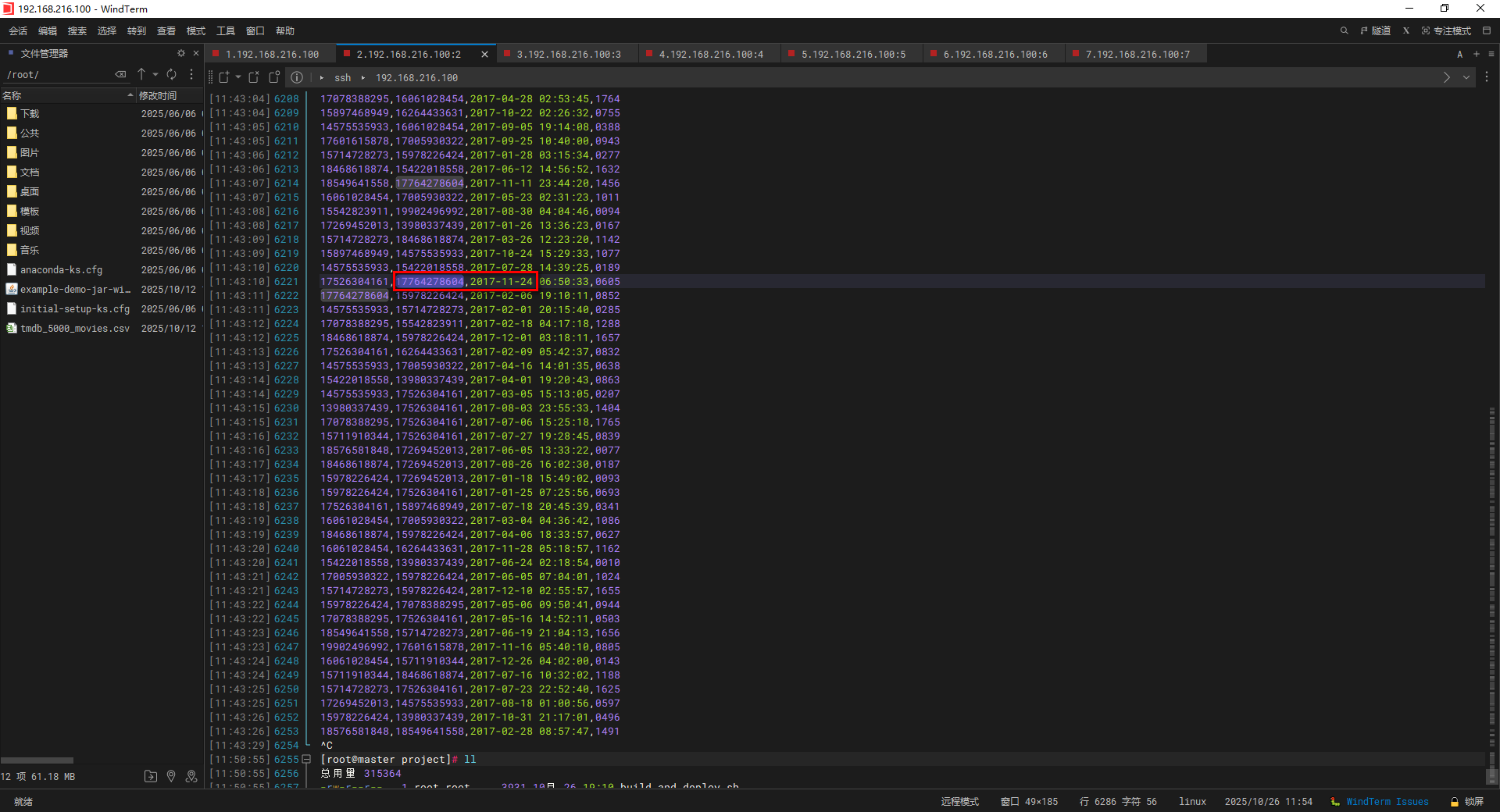Clear the /root/ path field

click(x=120, y=75)
